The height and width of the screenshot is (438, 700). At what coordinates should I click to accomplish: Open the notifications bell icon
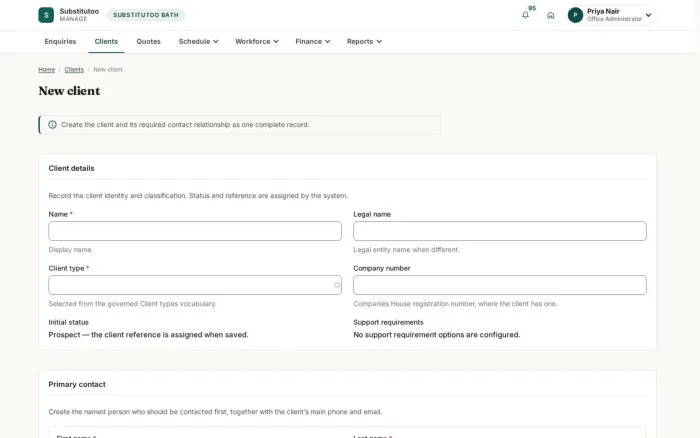pyautogui.click(x=525, y=15)
